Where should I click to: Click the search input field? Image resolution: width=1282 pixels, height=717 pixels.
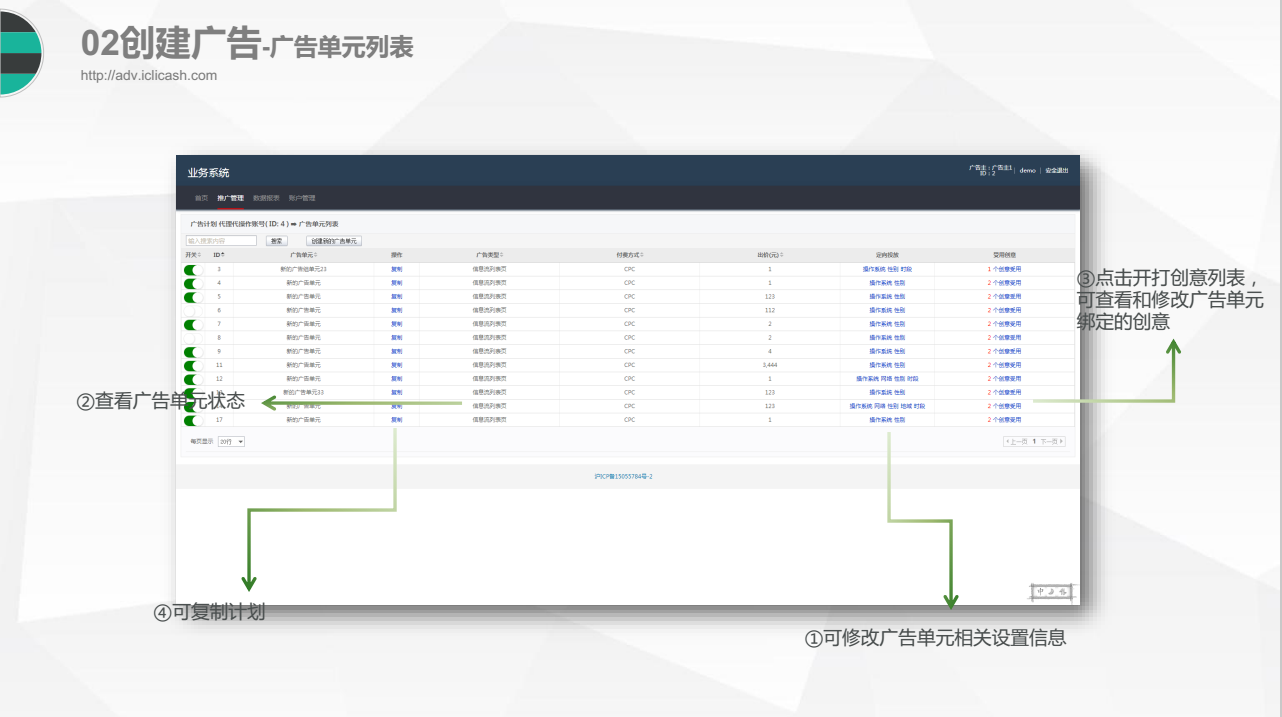click(221, 241)
